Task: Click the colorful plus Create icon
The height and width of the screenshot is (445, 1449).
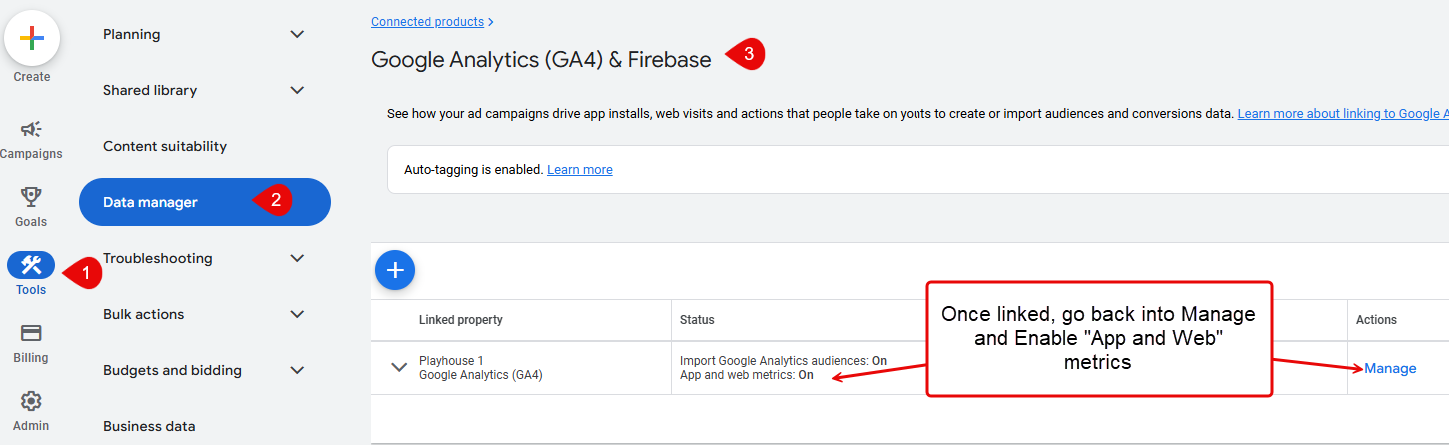Action: (x=32, y=39)
